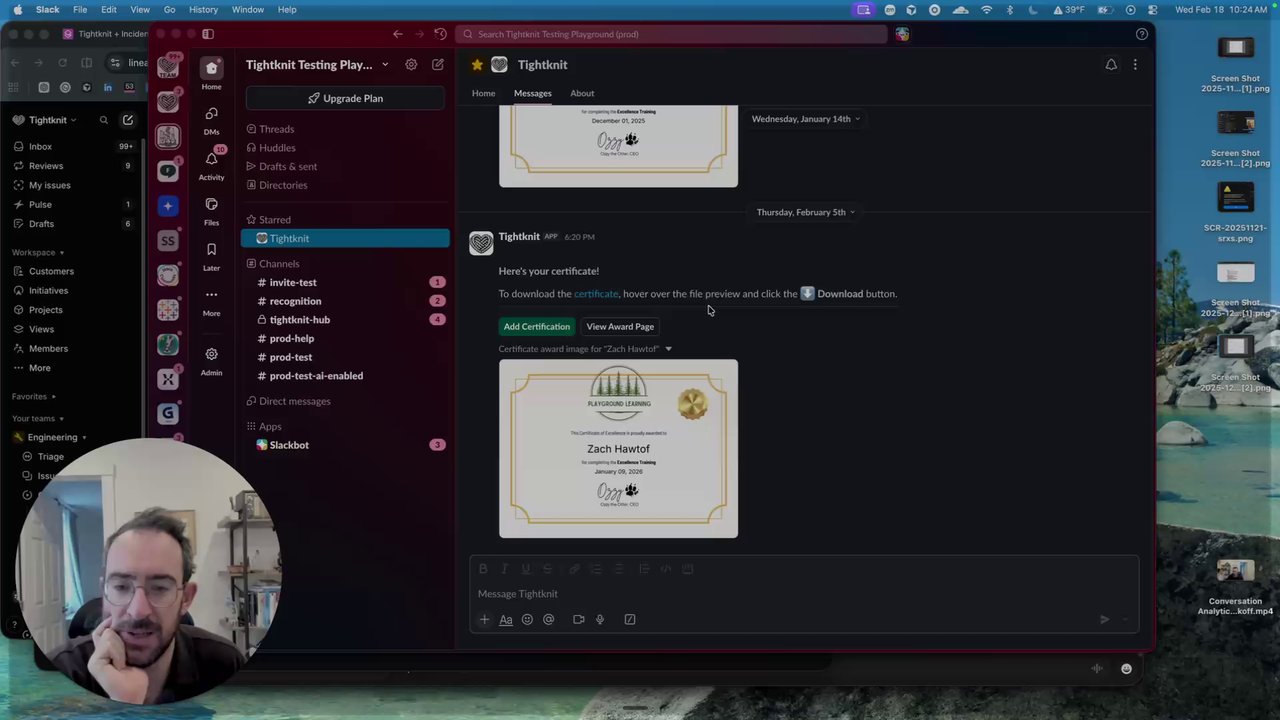Open more options for Tightknit conversation
Viewport: 1280px width, 720px height.
tap(1135, 64)
